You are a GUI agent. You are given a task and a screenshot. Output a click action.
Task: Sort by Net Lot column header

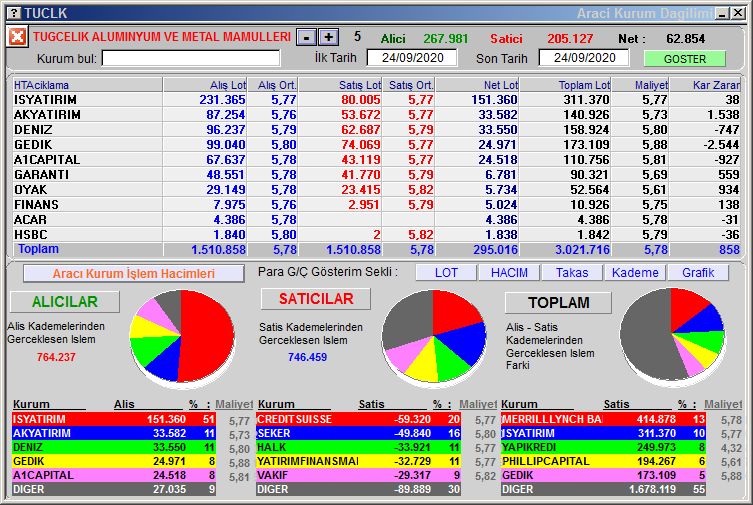tap(477, 85)
